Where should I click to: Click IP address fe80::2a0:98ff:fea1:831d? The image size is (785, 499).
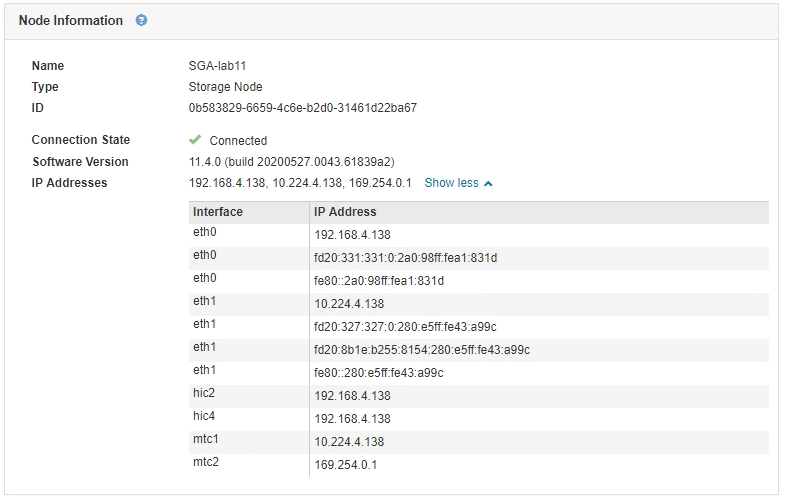click(378, 281)
